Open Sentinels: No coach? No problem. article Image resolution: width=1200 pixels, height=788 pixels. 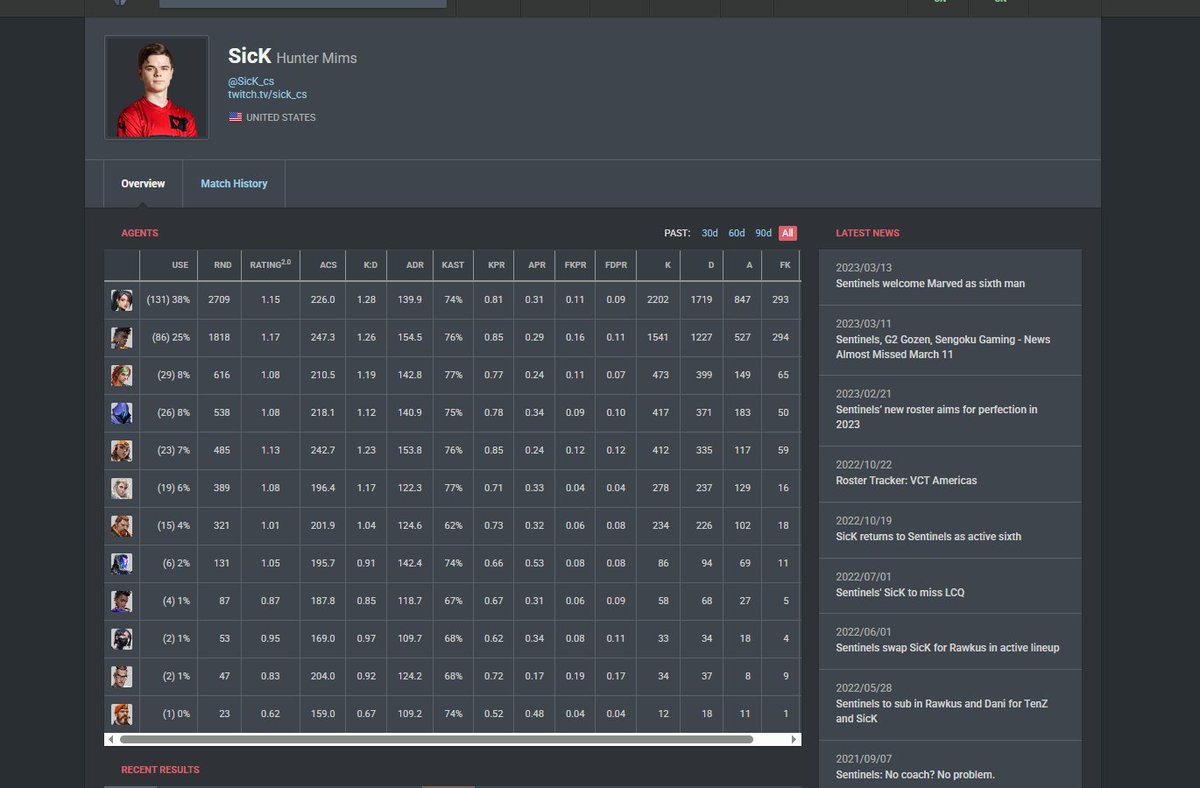pyautogui.click(x=950, y=767)
